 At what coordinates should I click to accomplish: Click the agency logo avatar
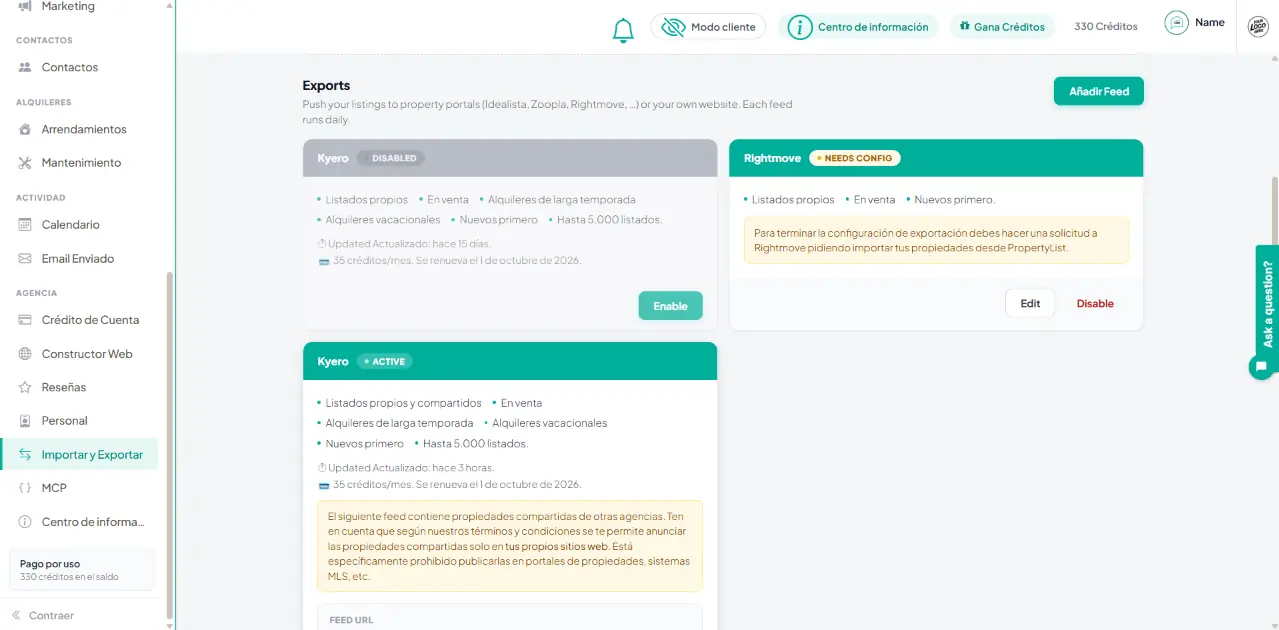1258,27
